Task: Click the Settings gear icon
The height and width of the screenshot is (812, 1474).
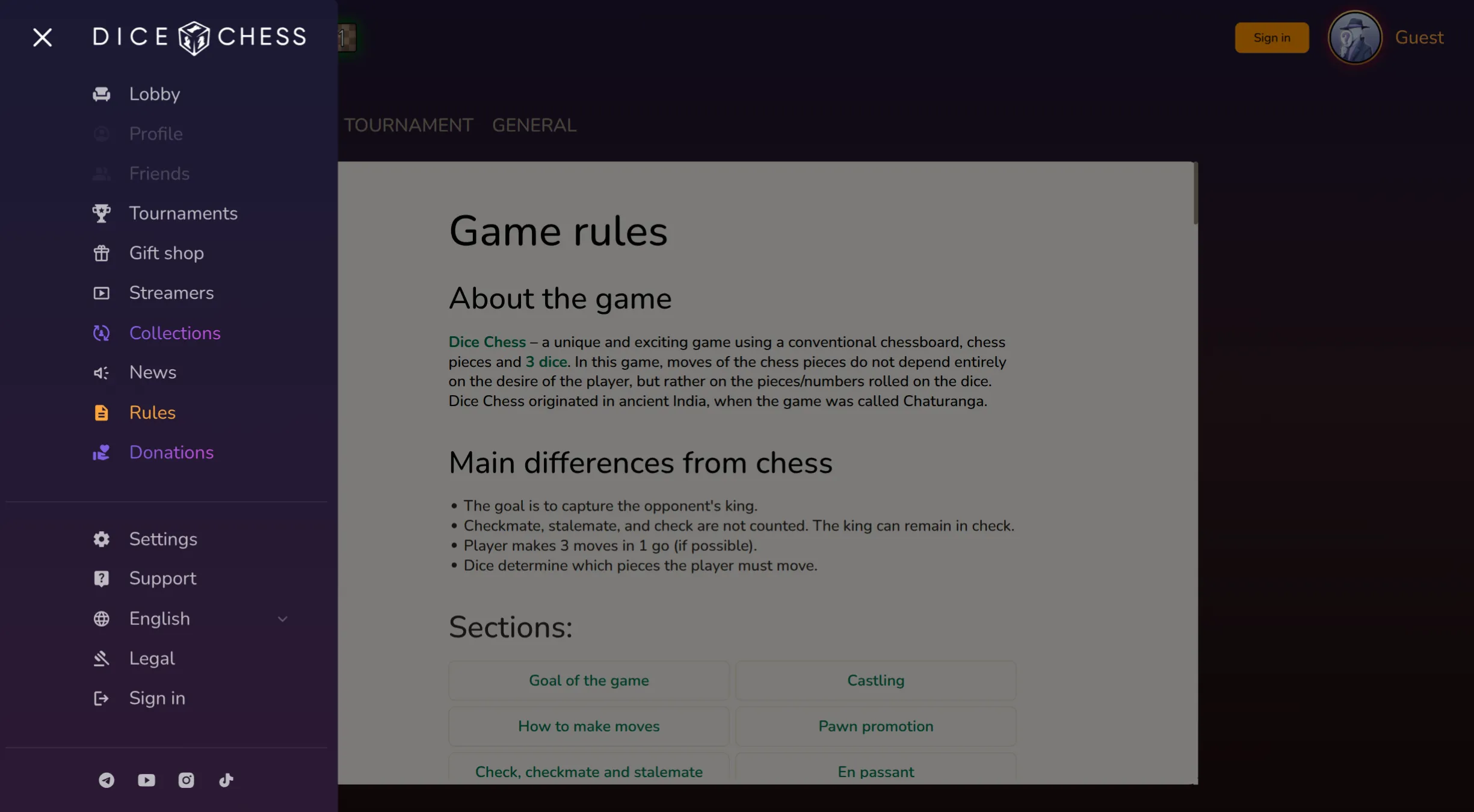Action: click(x=101, y=539)
